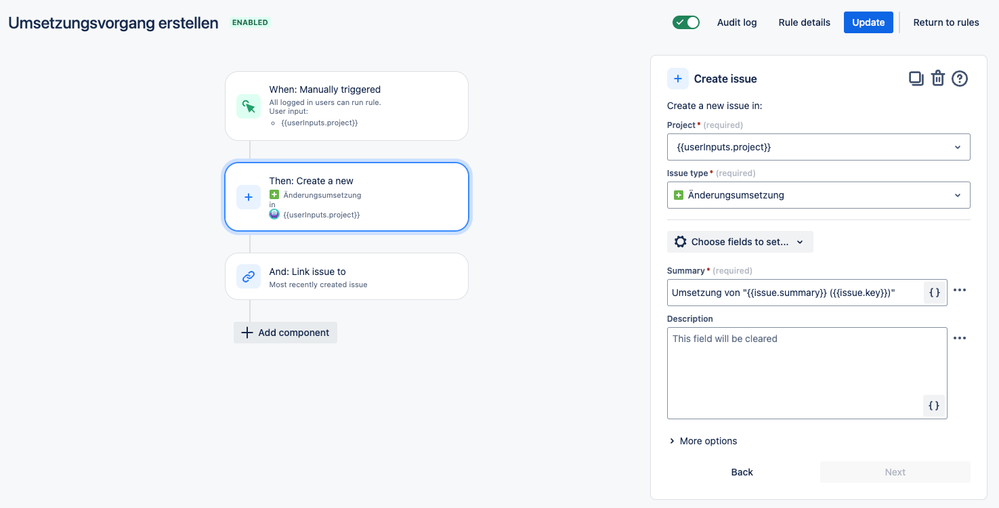Expand Choose fields to set dropdown
The width and height of the screenshot is (999, 508).
(740, 242)
